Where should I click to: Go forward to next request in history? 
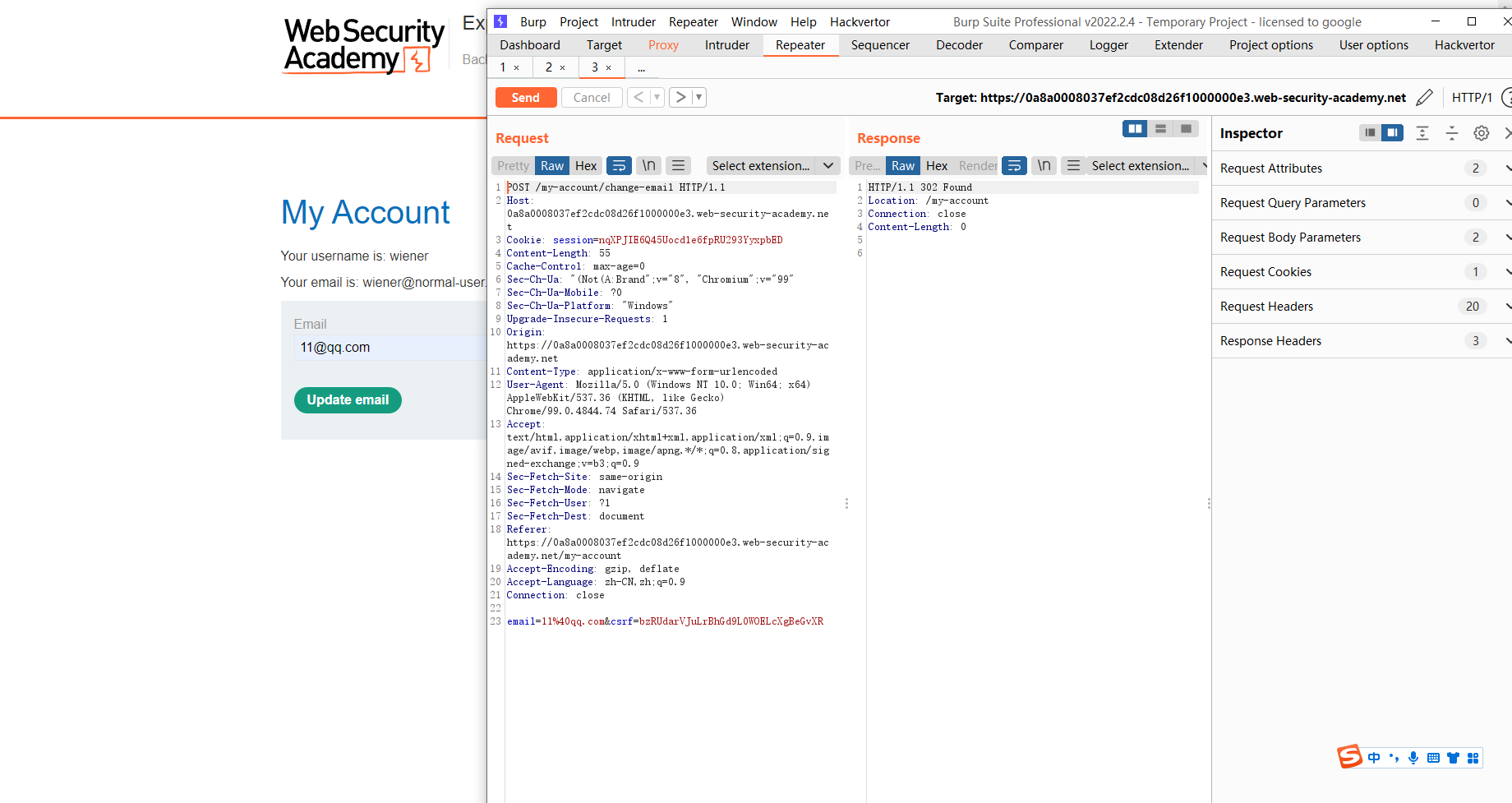click(x=680, y=98)
